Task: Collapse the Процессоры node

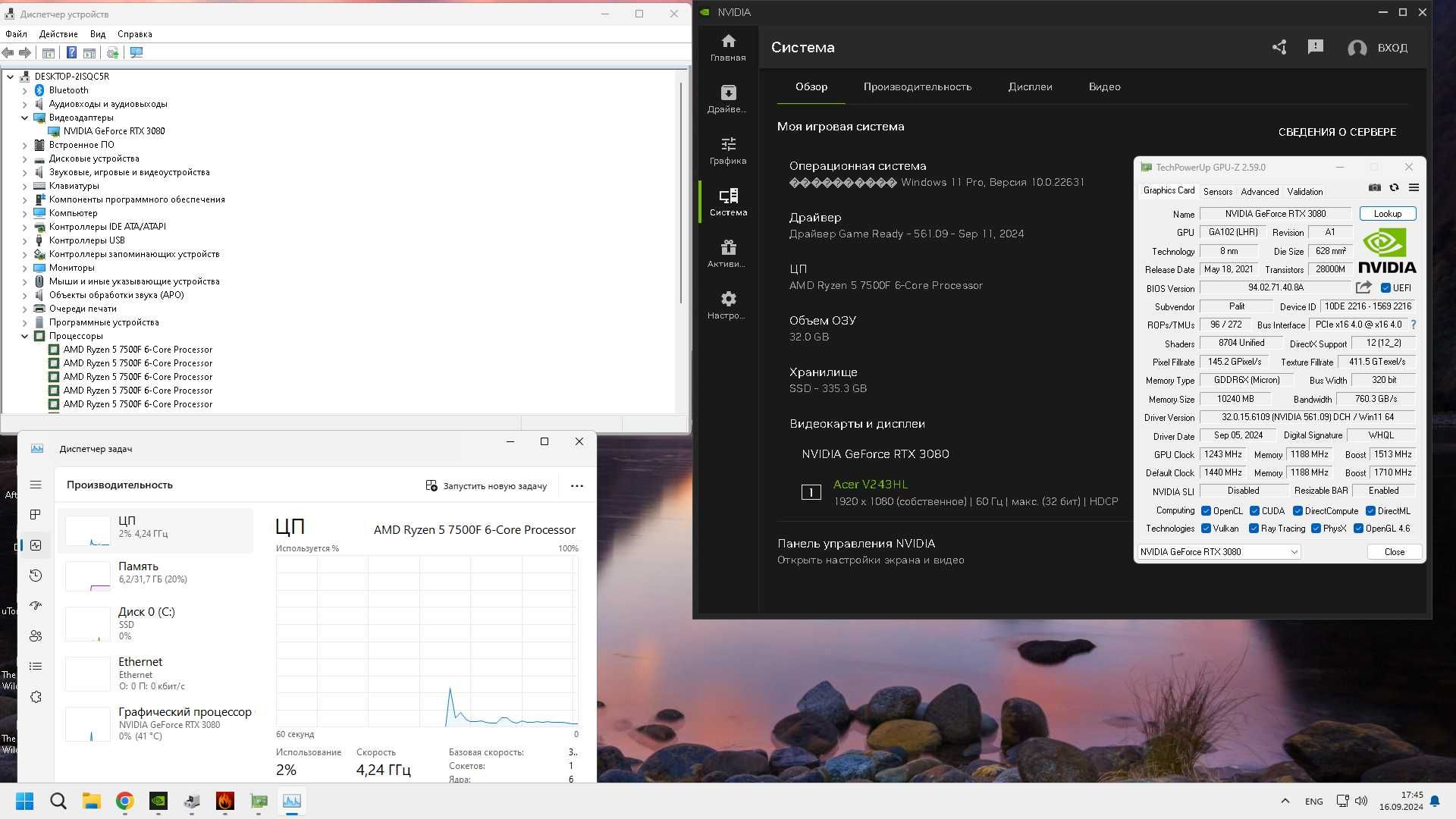Action: pos(24,336)
